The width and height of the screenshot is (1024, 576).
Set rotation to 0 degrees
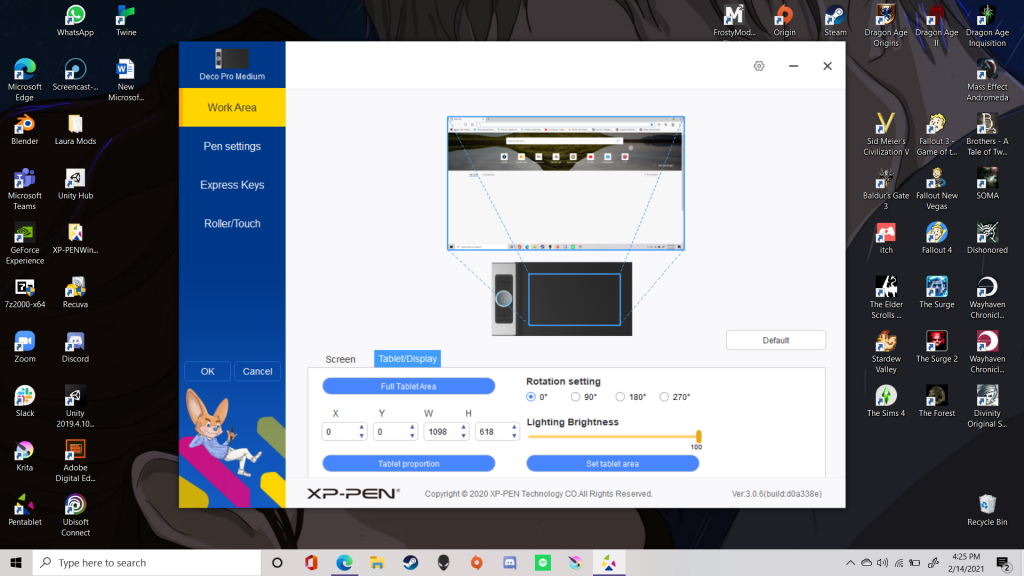click(x=531, y=396)
